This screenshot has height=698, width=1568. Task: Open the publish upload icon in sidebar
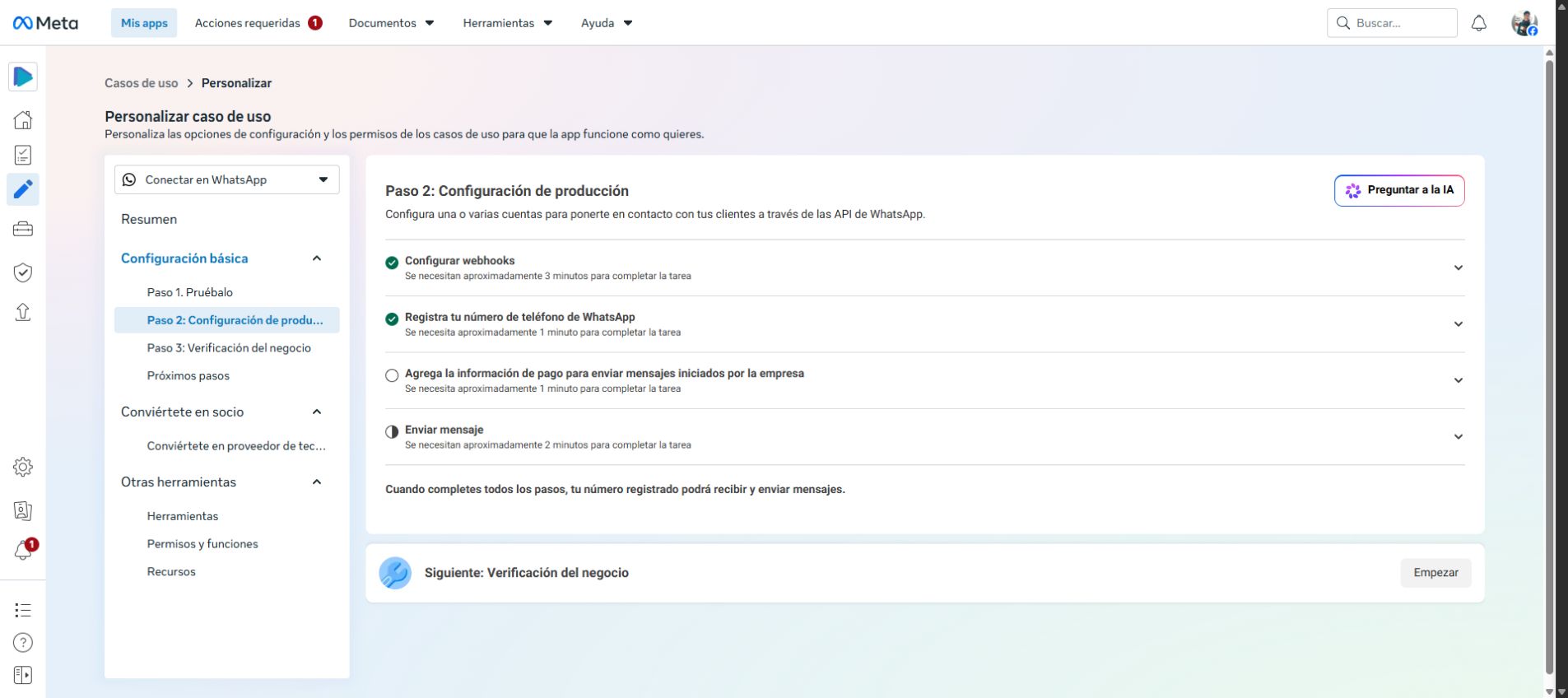[23, 312]
